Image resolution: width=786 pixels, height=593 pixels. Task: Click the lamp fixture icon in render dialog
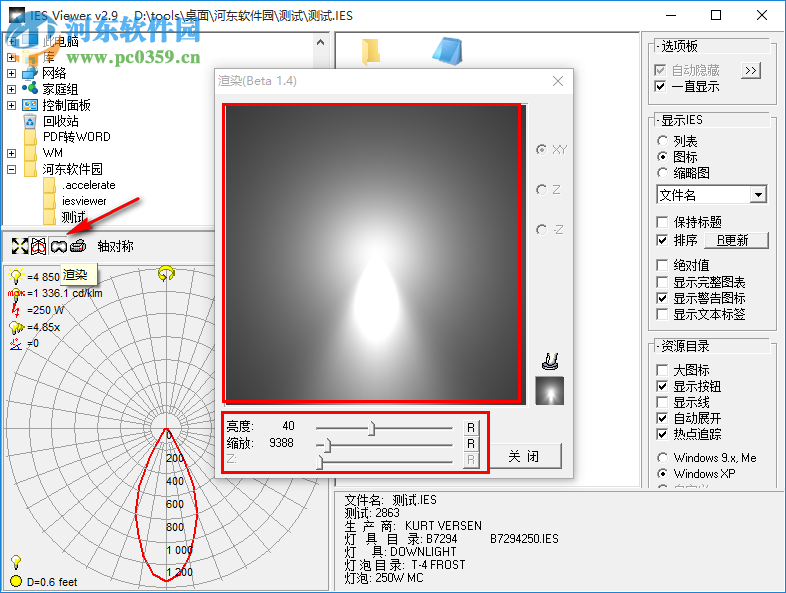550,361
